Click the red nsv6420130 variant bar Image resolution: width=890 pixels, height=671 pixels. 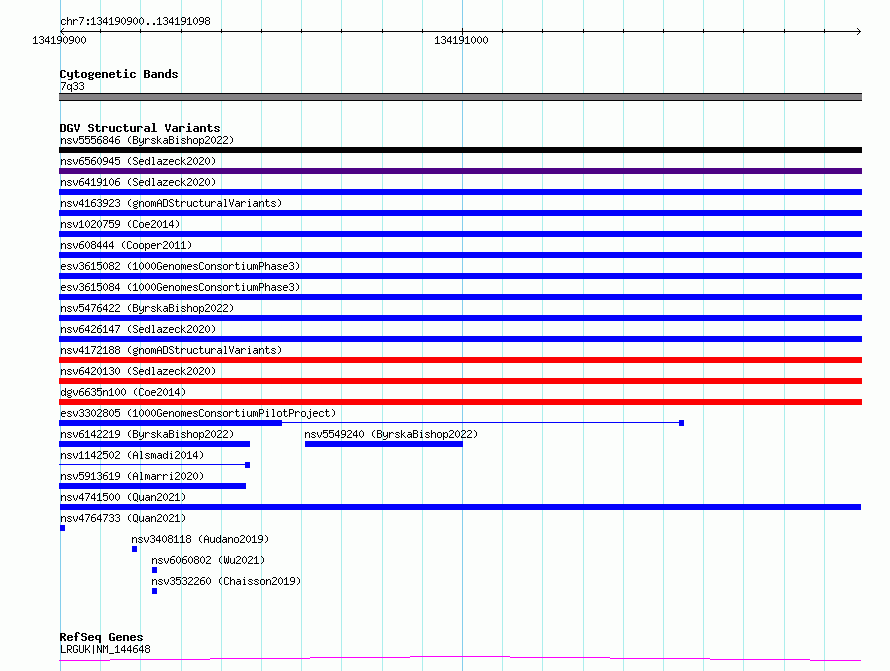pyautogui.click(x=460, y=381)
